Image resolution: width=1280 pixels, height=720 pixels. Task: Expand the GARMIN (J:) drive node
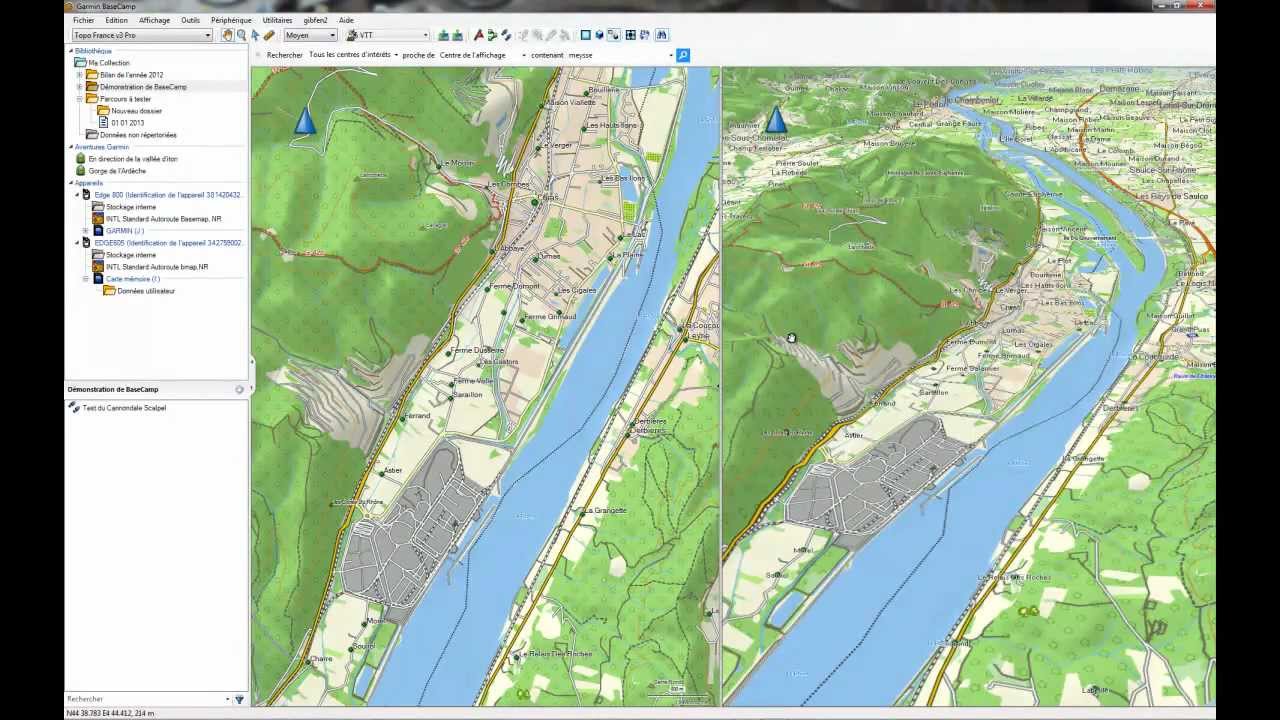[x=86, y=231]
